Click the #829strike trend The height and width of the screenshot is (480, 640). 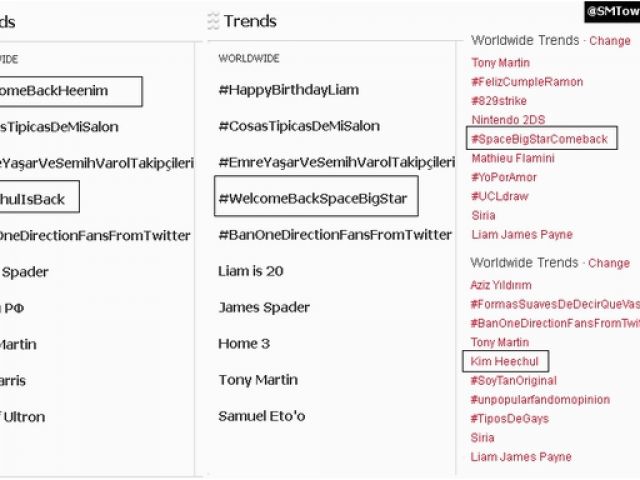point(498,101)
